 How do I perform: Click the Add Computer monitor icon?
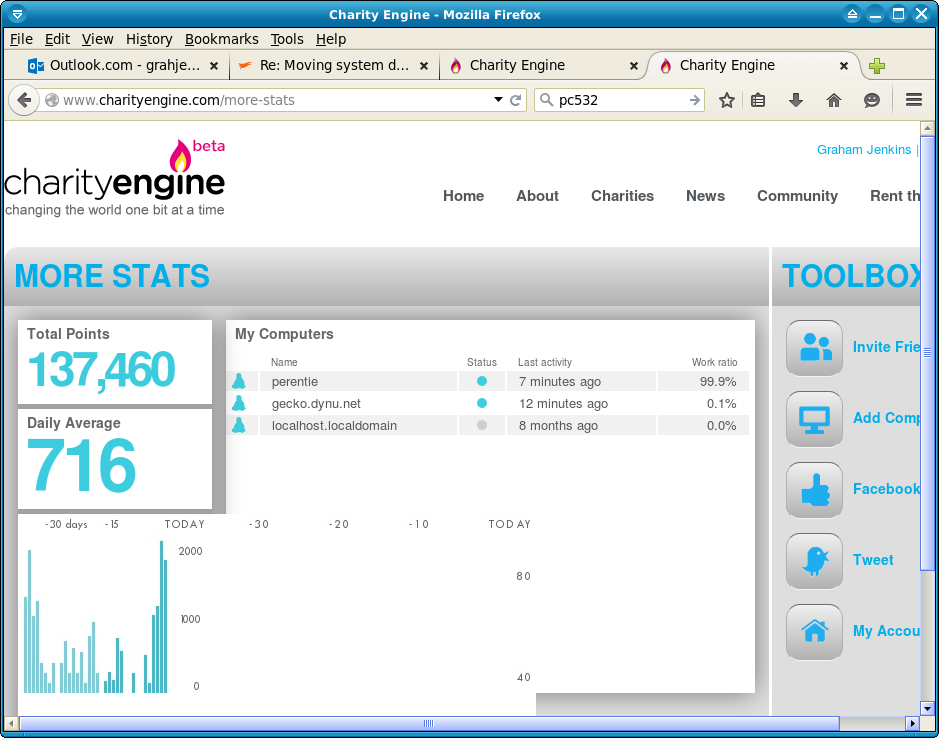814,419
